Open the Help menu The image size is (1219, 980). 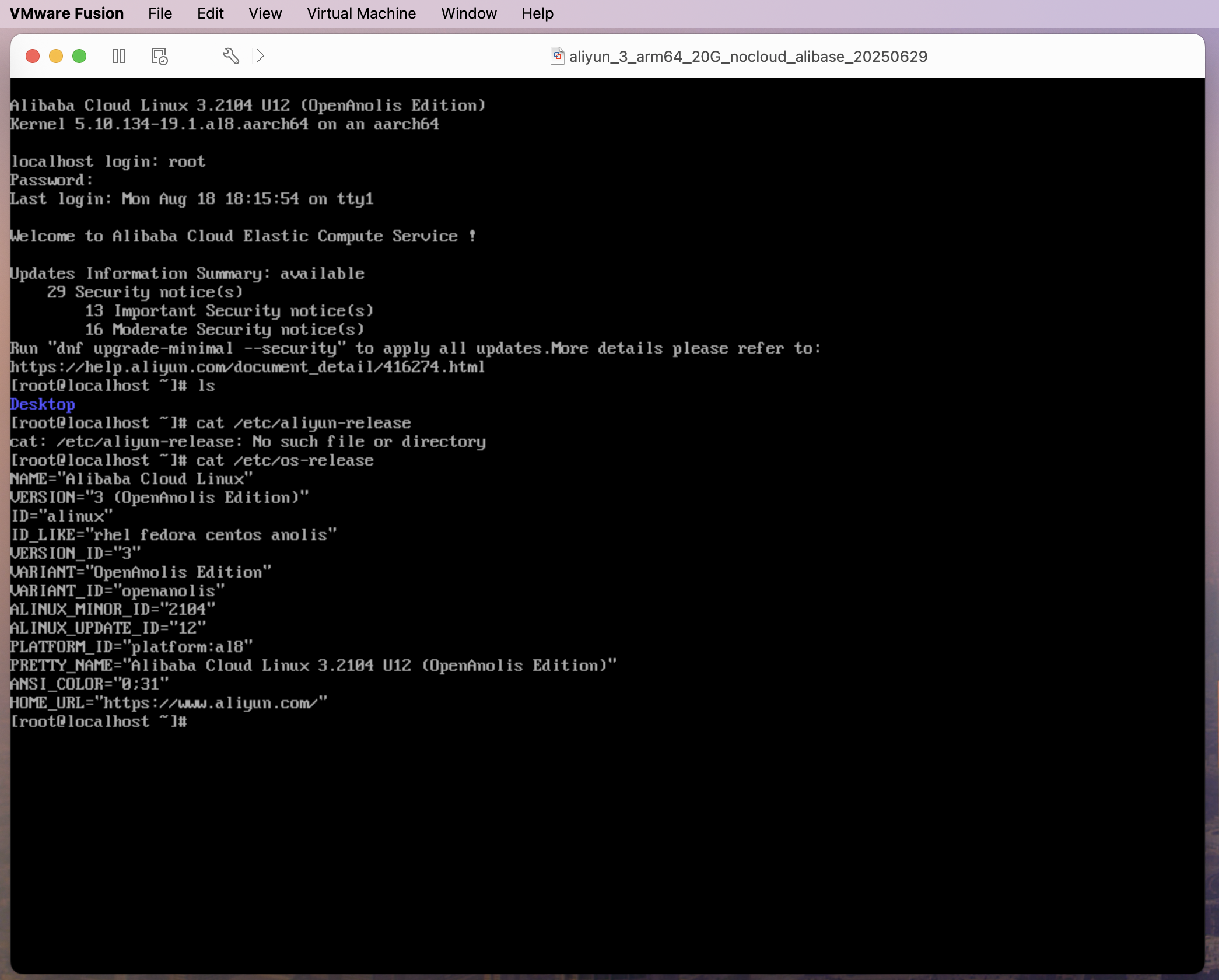pyautogui.click(x=537, y=13)
